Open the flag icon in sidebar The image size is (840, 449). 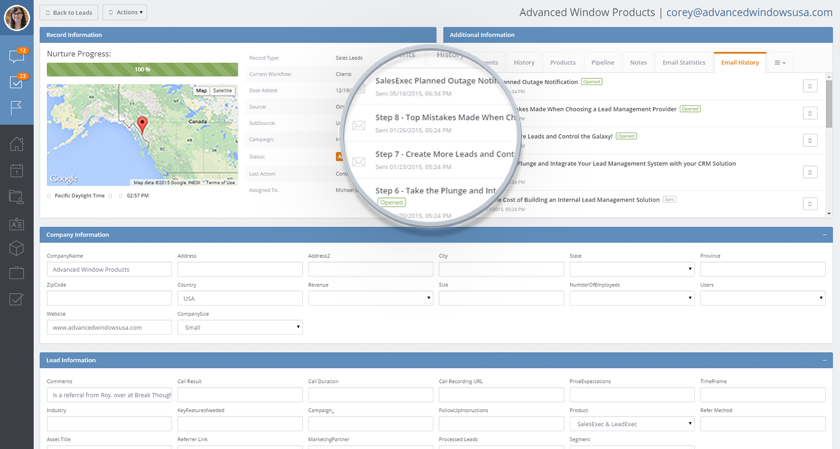16,108
